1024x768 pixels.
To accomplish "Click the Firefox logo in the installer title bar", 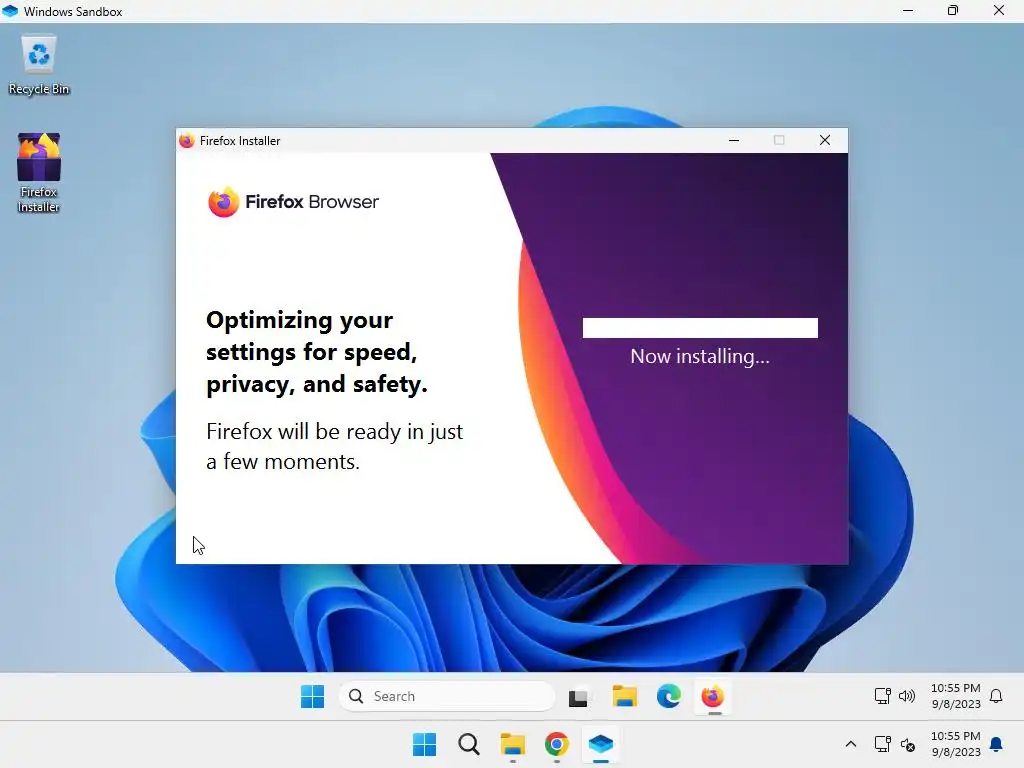I will 187,140.
